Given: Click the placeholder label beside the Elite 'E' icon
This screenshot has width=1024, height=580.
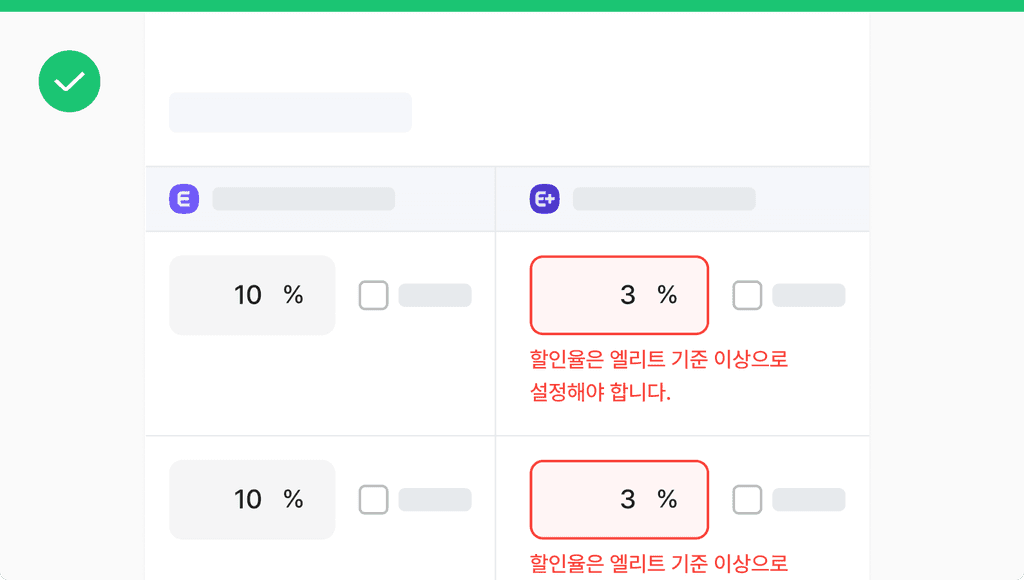Looking at the screenshot, I should tap(303, 199).
